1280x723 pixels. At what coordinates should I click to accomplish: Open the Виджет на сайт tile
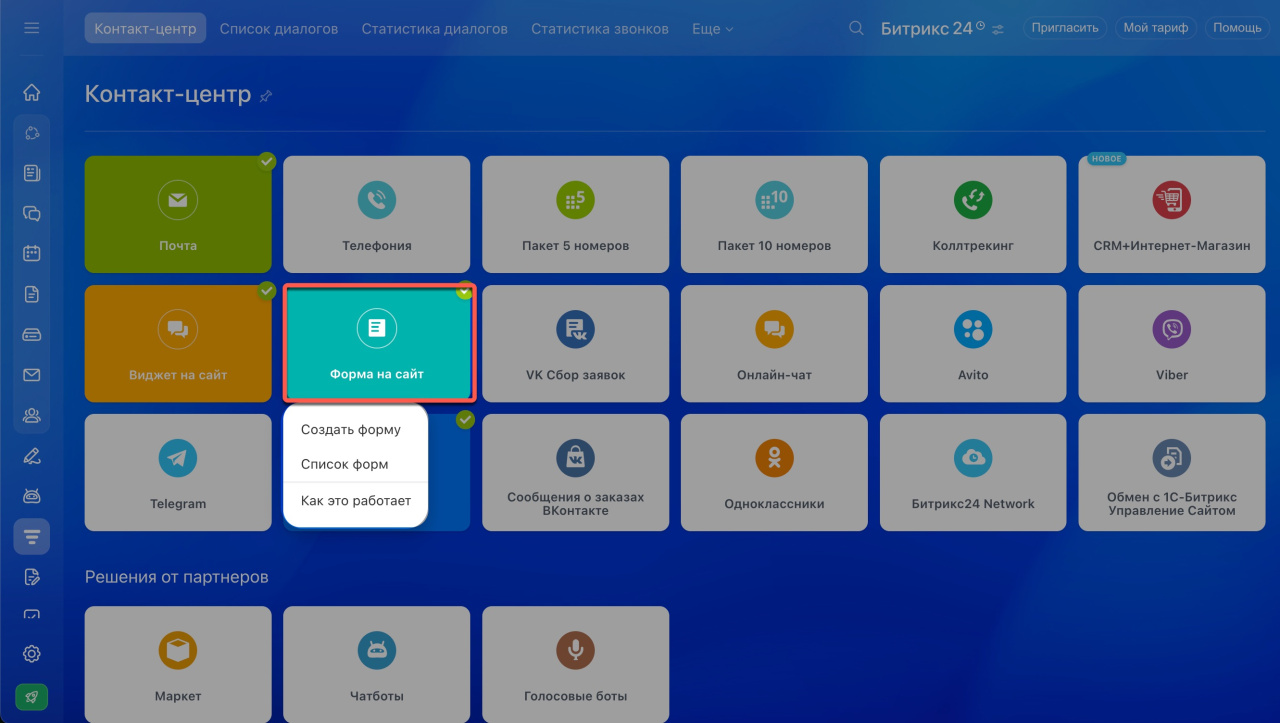[x=178, y=344]
